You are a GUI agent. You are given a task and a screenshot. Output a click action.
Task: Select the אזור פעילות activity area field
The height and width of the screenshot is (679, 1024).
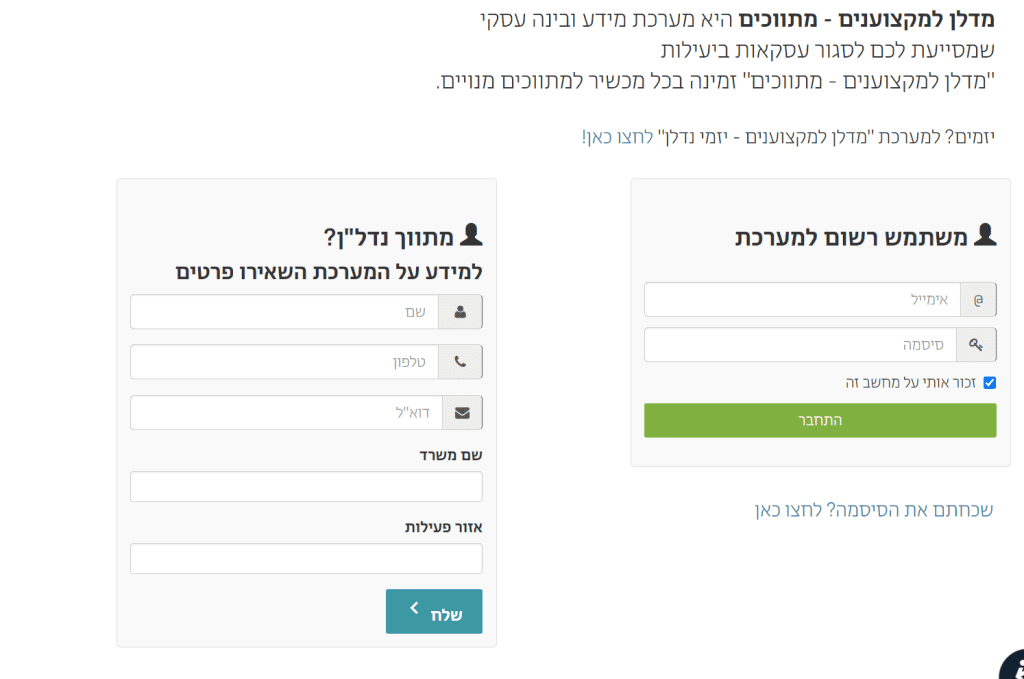[x=306, y=559]
